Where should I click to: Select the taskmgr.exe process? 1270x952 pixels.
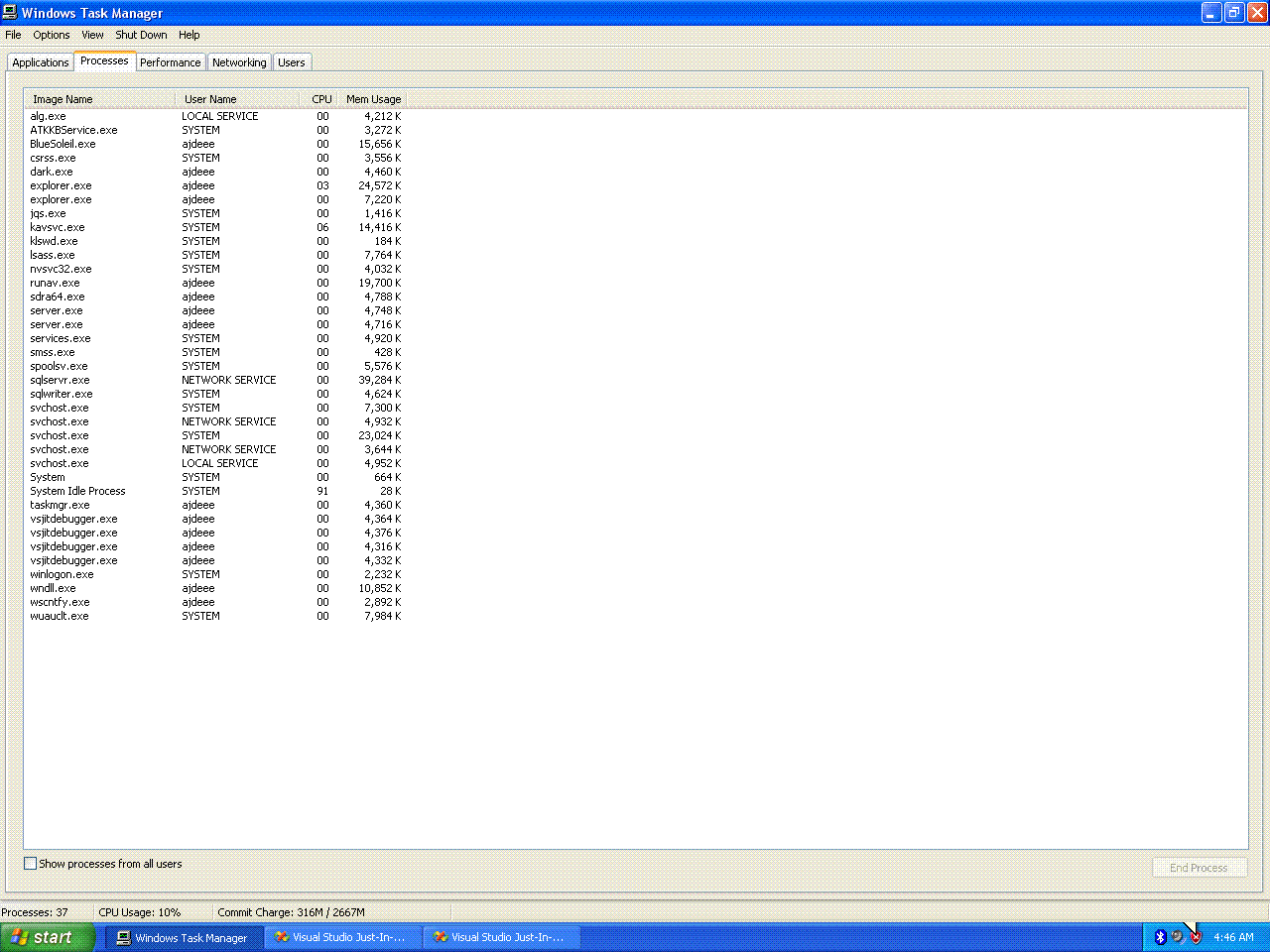point(215,505)
